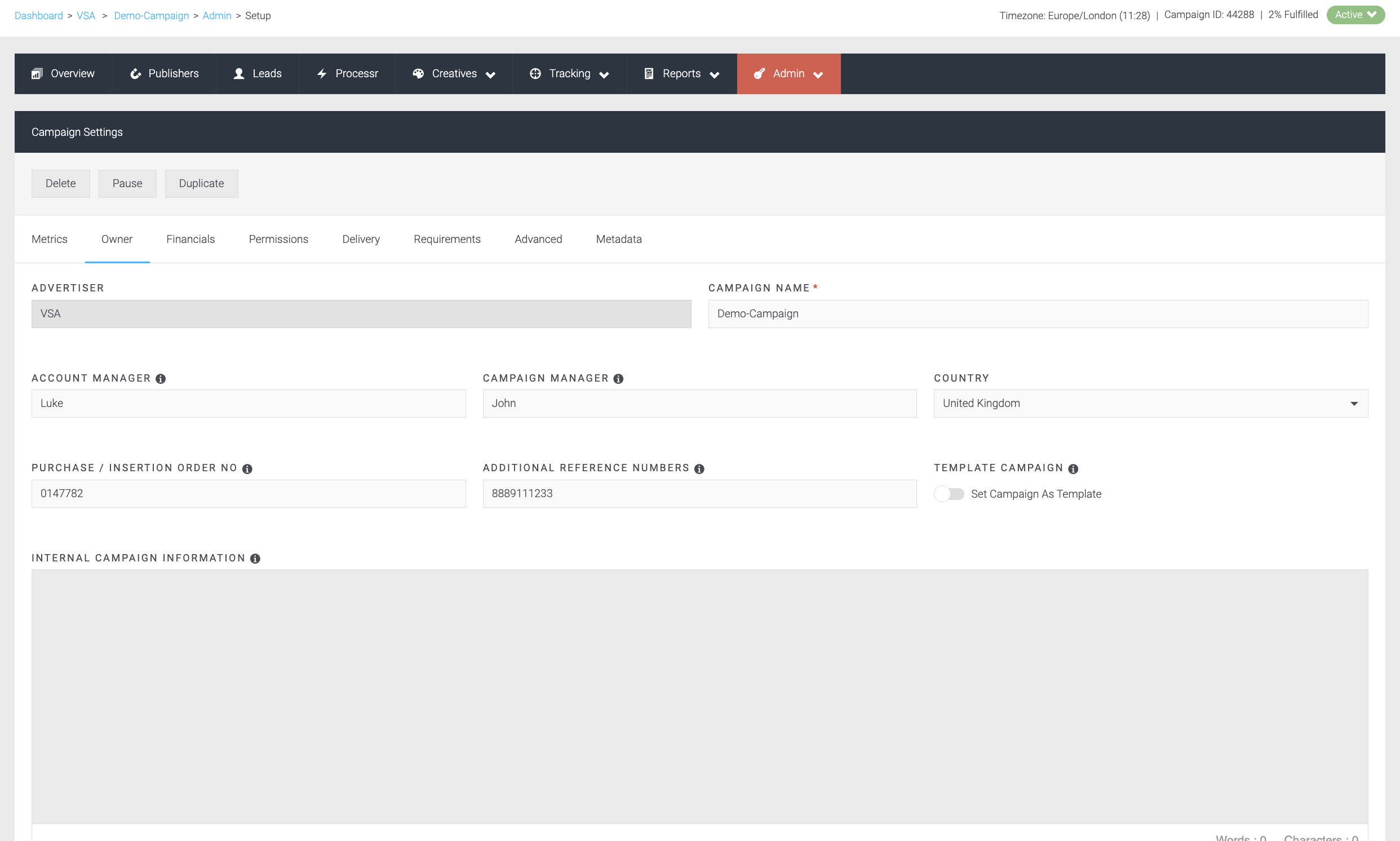This screenshot has width=1400, height=841.
Task: Show Campaign Manager info icon
Action: [619, 379]
